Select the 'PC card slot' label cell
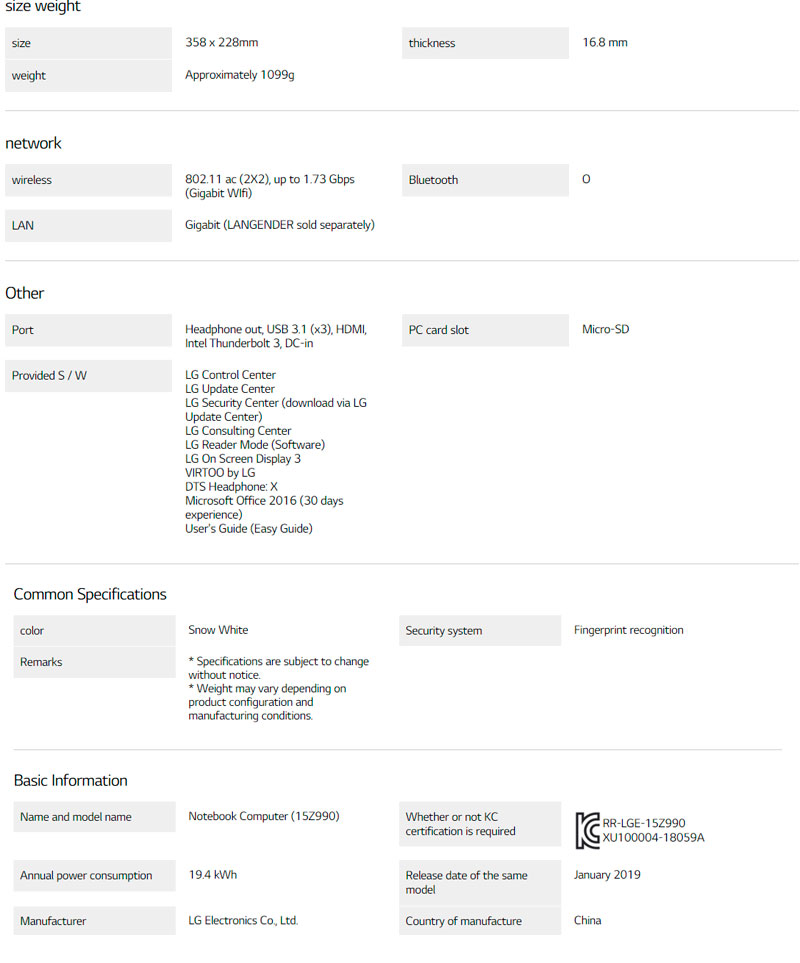The width and height of the screenshot is (800, 963). pos(485,330)
